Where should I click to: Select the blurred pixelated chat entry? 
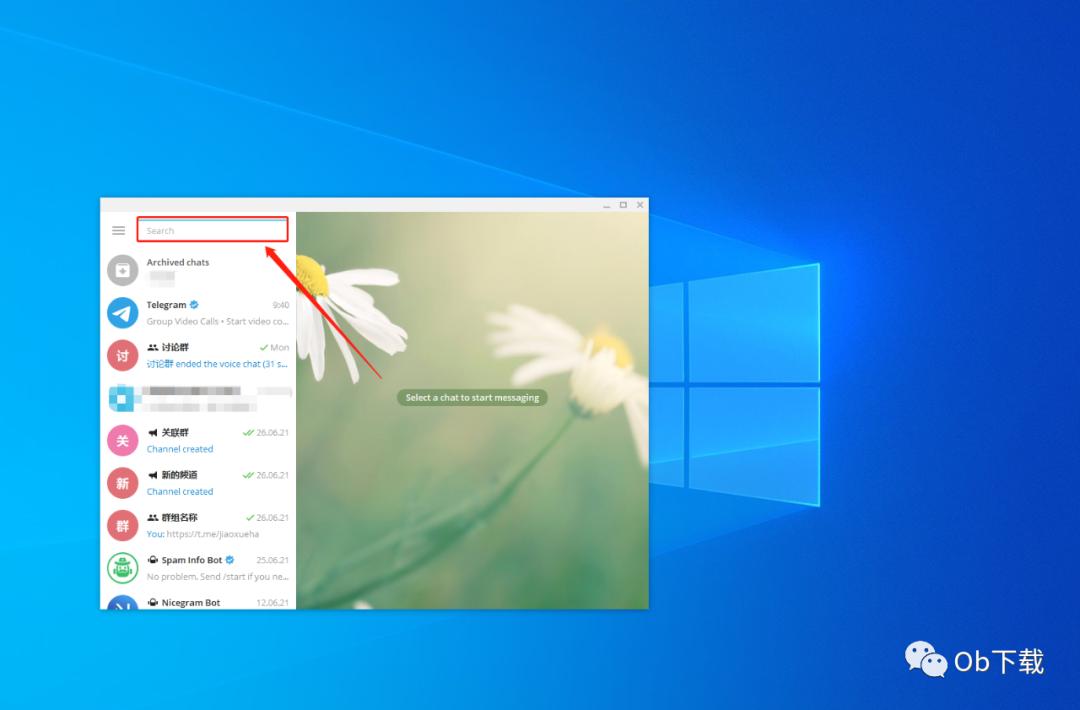tap(198, 398)
